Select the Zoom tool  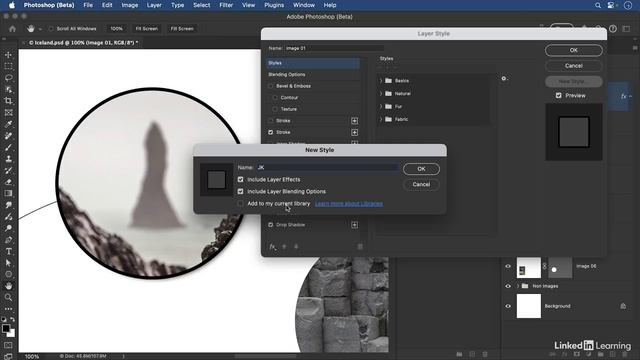(x=8, y=298)
